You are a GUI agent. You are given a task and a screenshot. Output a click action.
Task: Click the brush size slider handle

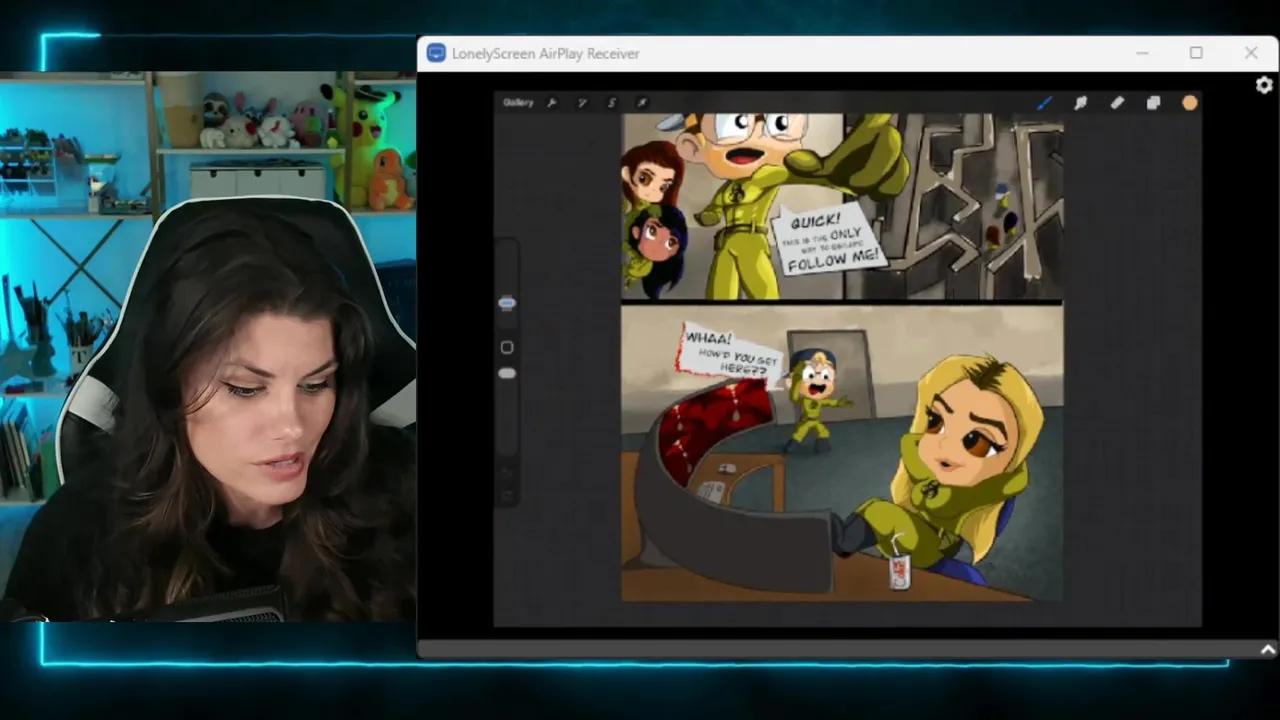point(507,303)
